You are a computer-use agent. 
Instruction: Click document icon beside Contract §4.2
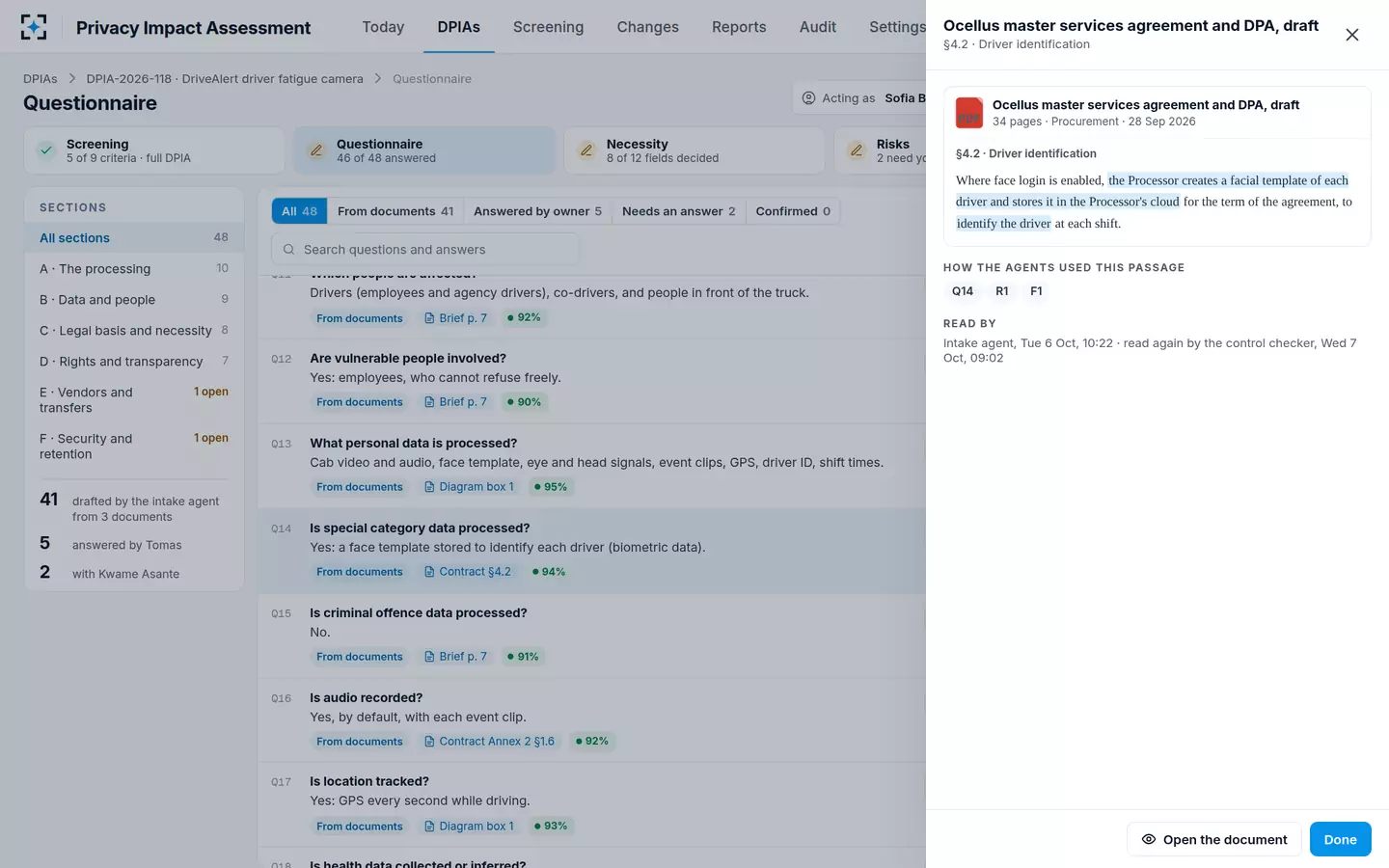point(429,572)
